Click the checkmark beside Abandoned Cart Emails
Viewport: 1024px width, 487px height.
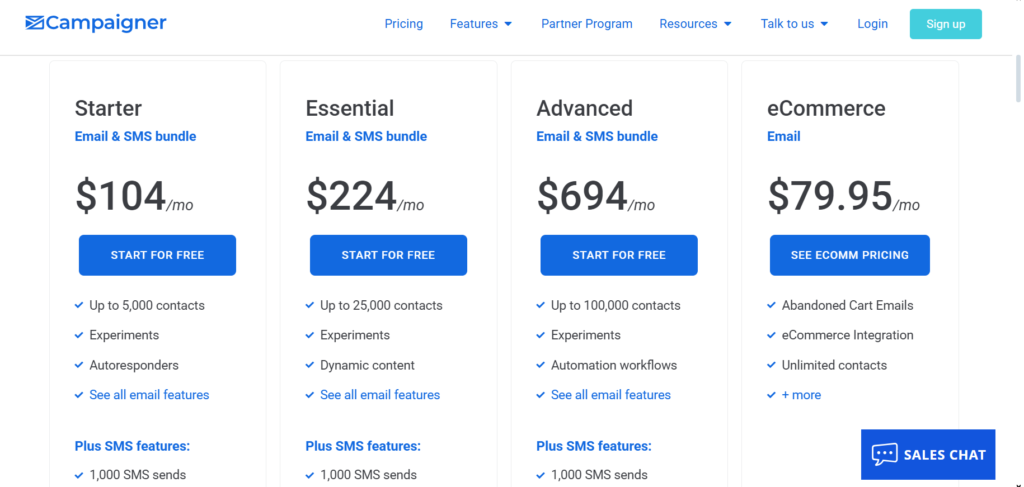pos(771,305)
